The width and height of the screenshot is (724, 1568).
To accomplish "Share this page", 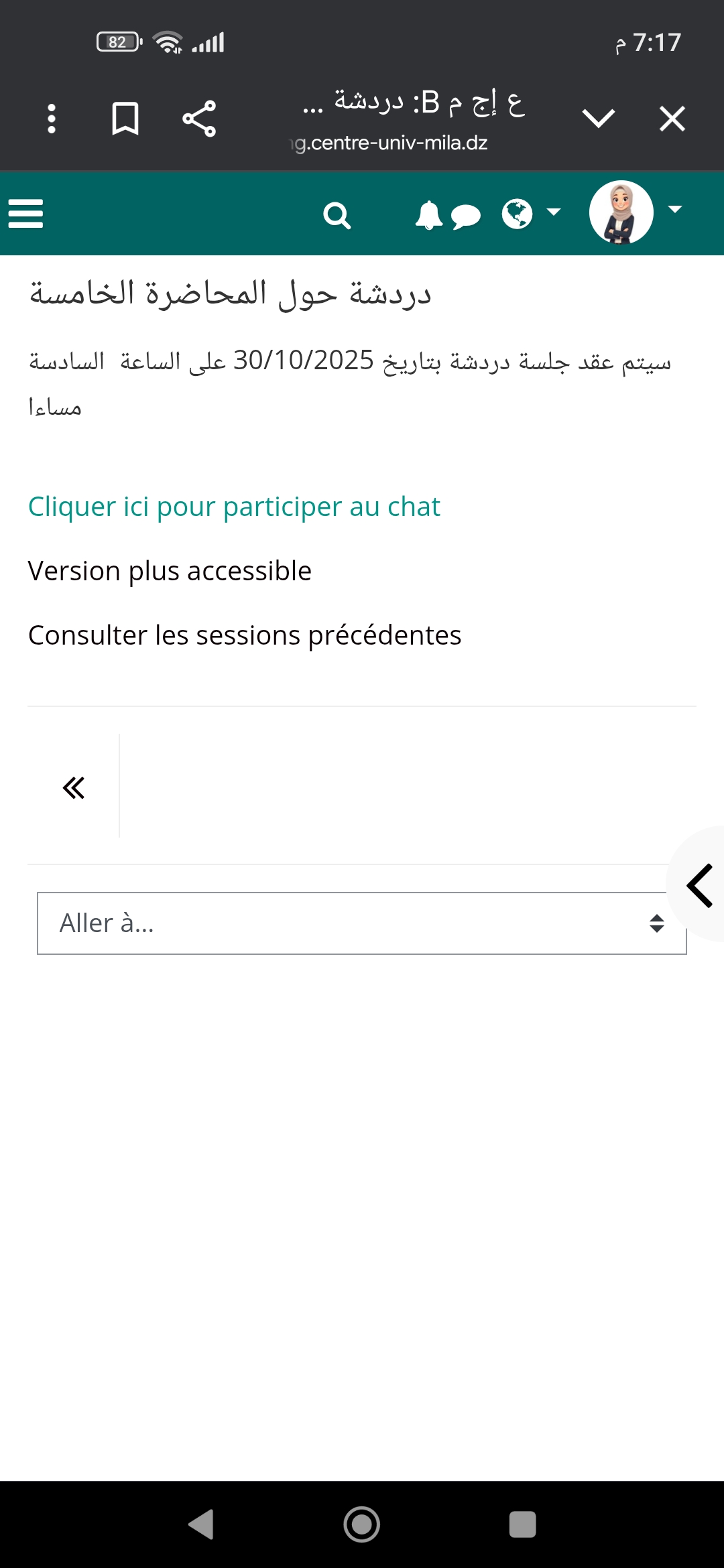I will coord(199,119).
